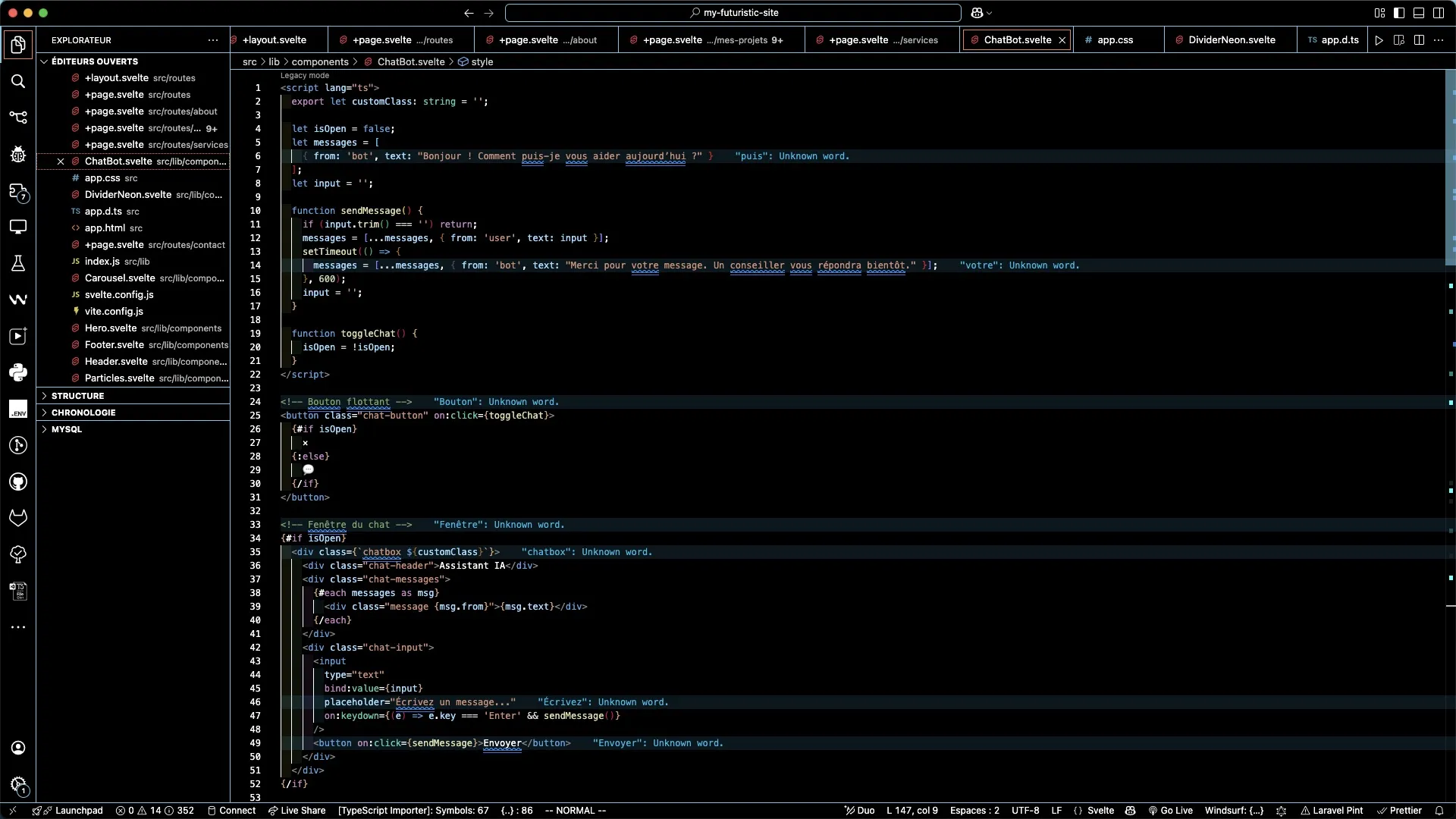Open the Manage settings gear

(x=18, y=784)
